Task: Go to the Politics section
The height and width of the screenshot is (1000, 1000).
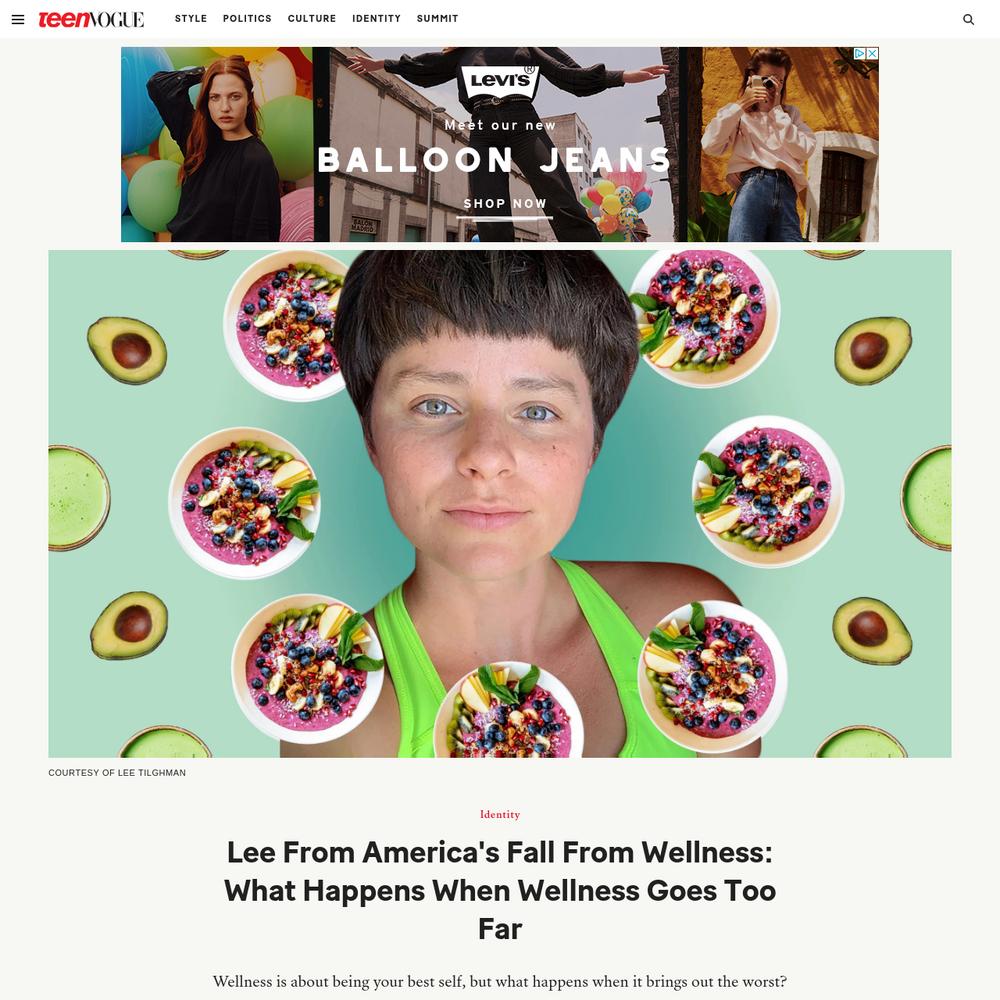Action: [247, 18]
